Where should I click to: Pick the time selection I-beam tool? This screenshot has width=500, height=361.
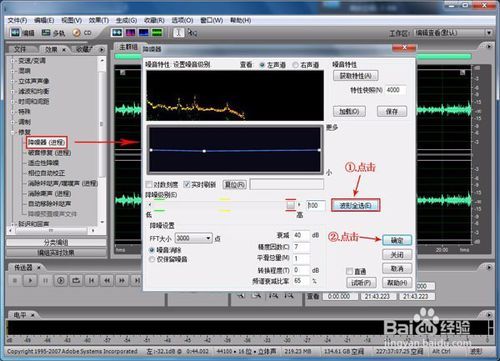179,32
